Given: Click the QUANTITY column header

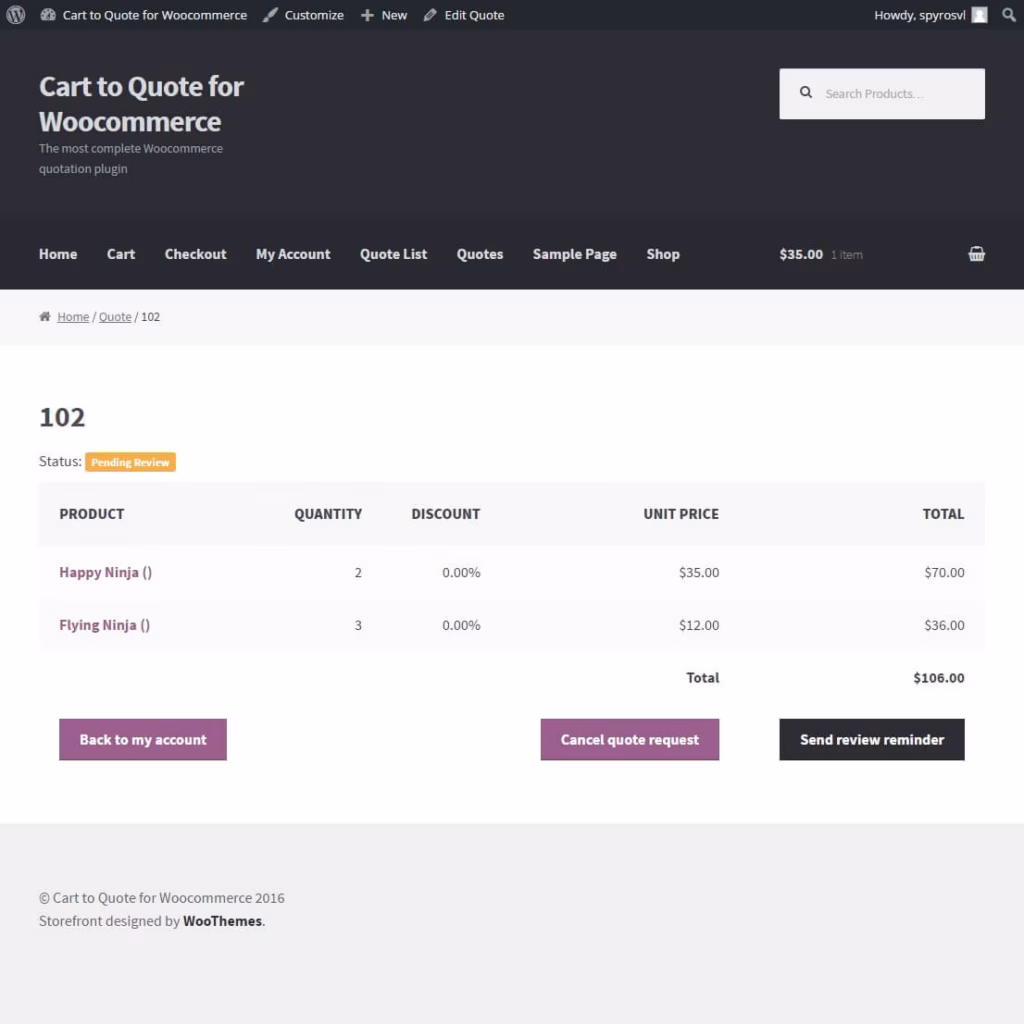Looking at the screenshot, I should (328, 514).
